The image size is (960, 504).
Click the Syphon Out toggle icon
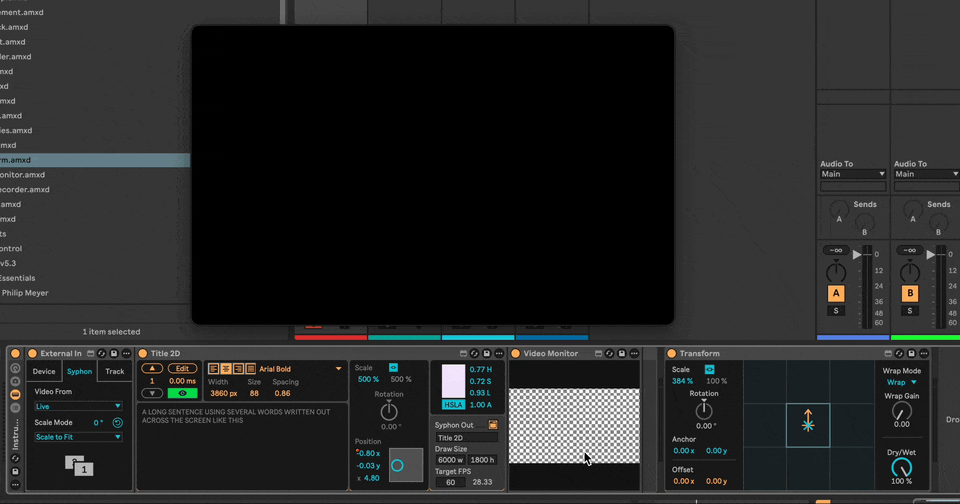pyautogui.click(x=493, y=425)
